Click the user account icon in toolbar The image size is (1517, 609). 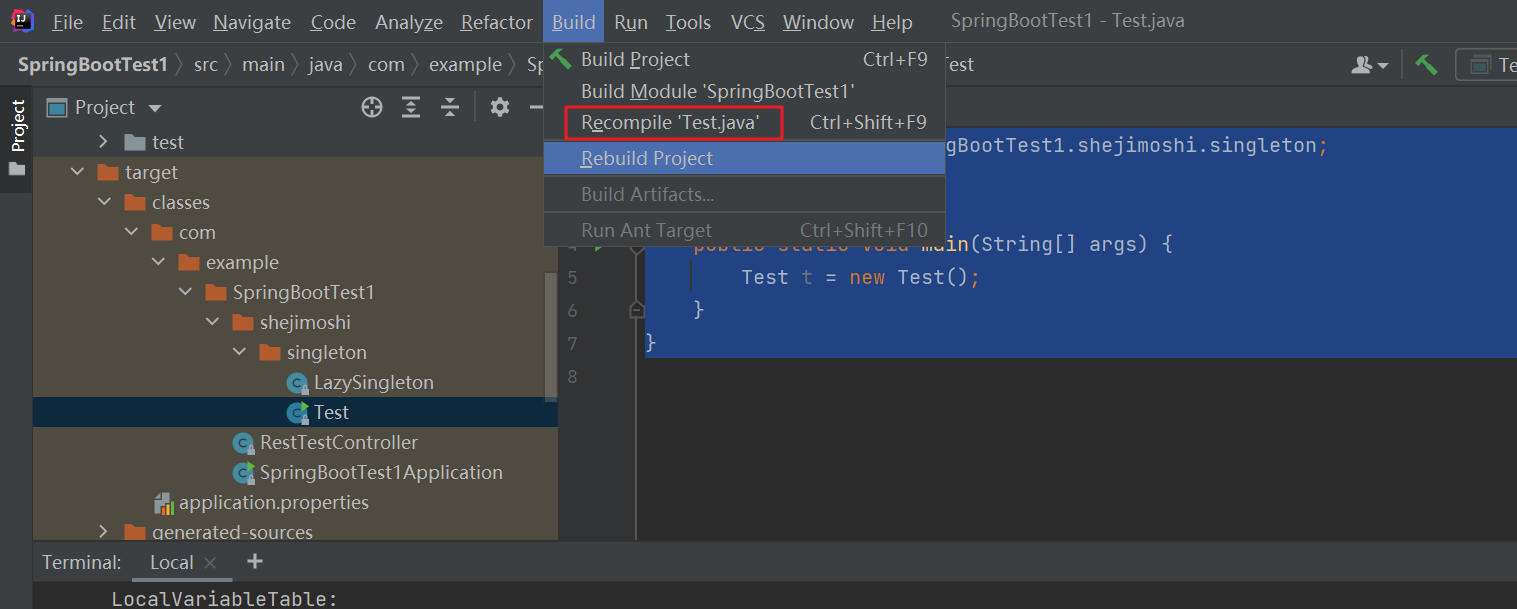point(1369,65)
